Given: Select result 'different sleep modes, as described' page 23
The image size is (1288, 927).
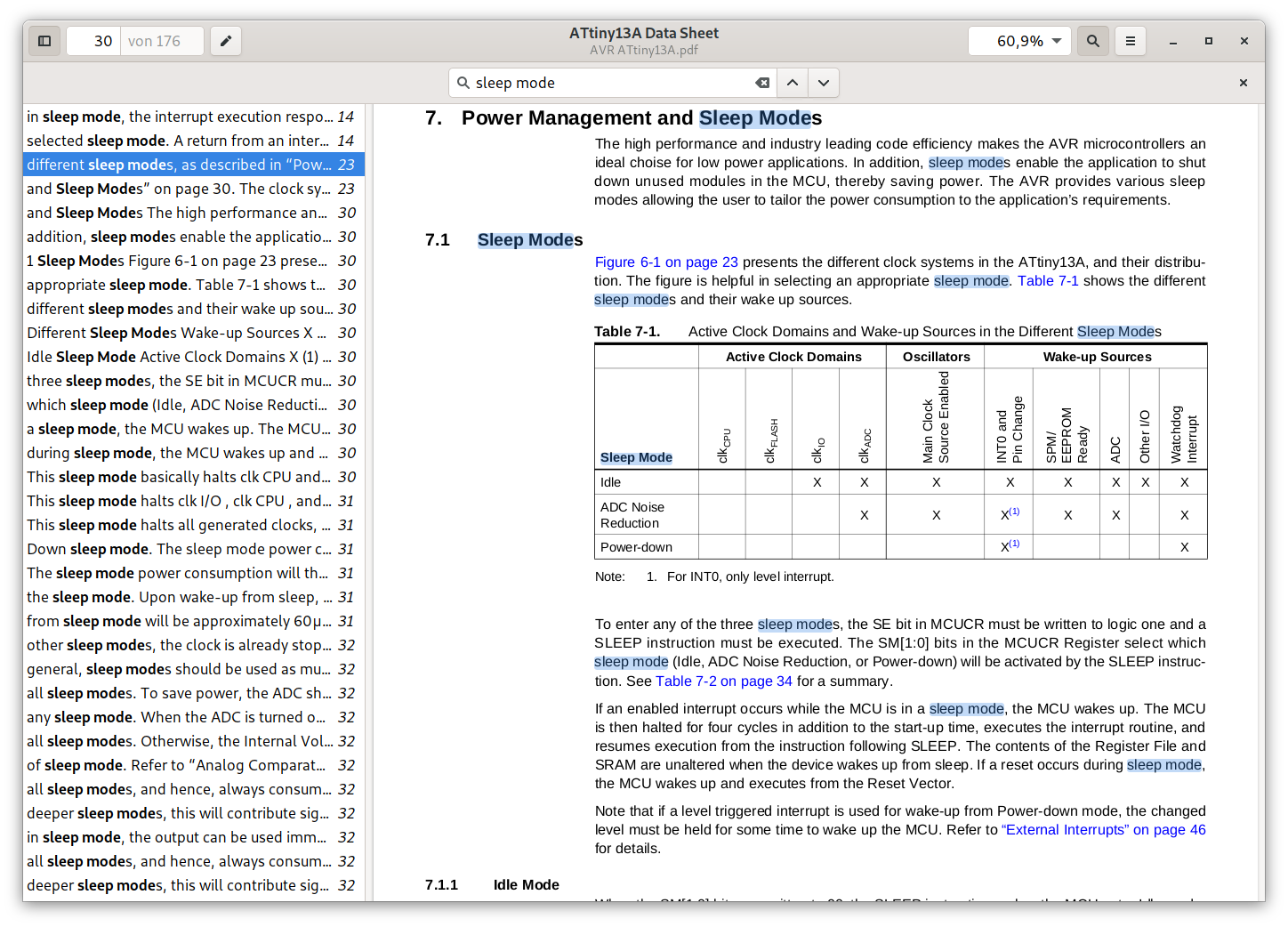Looking at the screenshot, I should coord(194,165).
